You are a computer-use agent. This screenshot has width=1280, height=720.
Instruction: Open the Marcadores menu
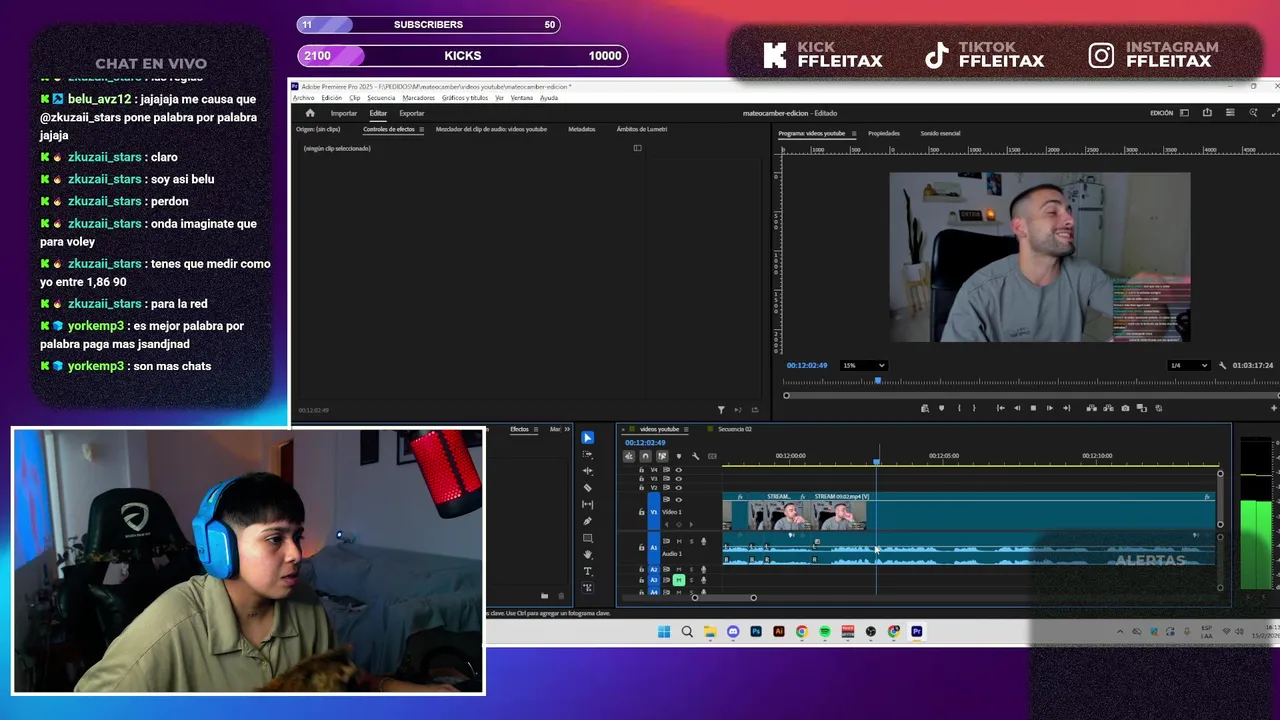point(419,98)
